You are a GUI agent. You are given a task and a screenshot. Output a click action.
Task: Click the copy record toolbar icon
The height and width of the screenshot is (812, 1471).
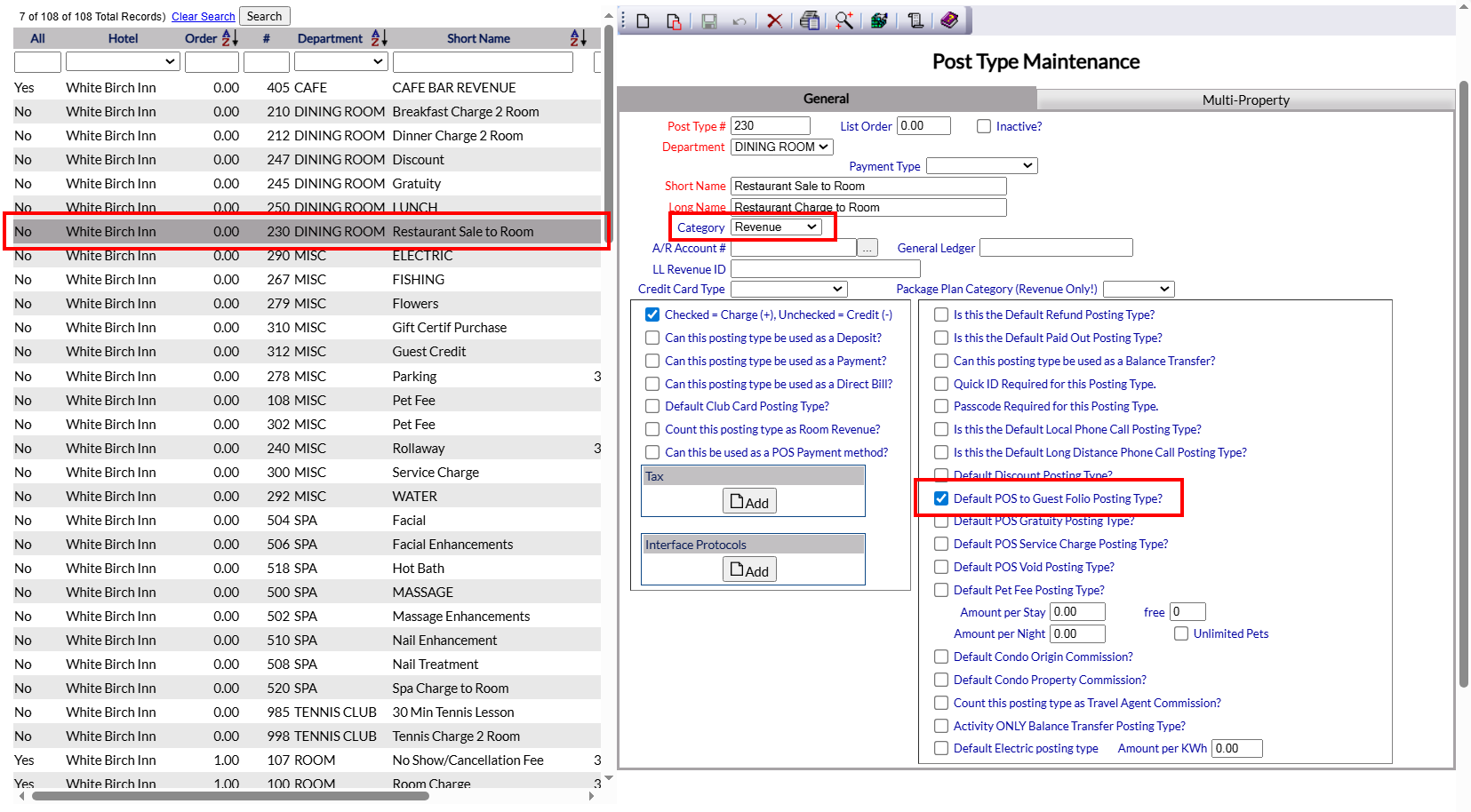point(674,20)
